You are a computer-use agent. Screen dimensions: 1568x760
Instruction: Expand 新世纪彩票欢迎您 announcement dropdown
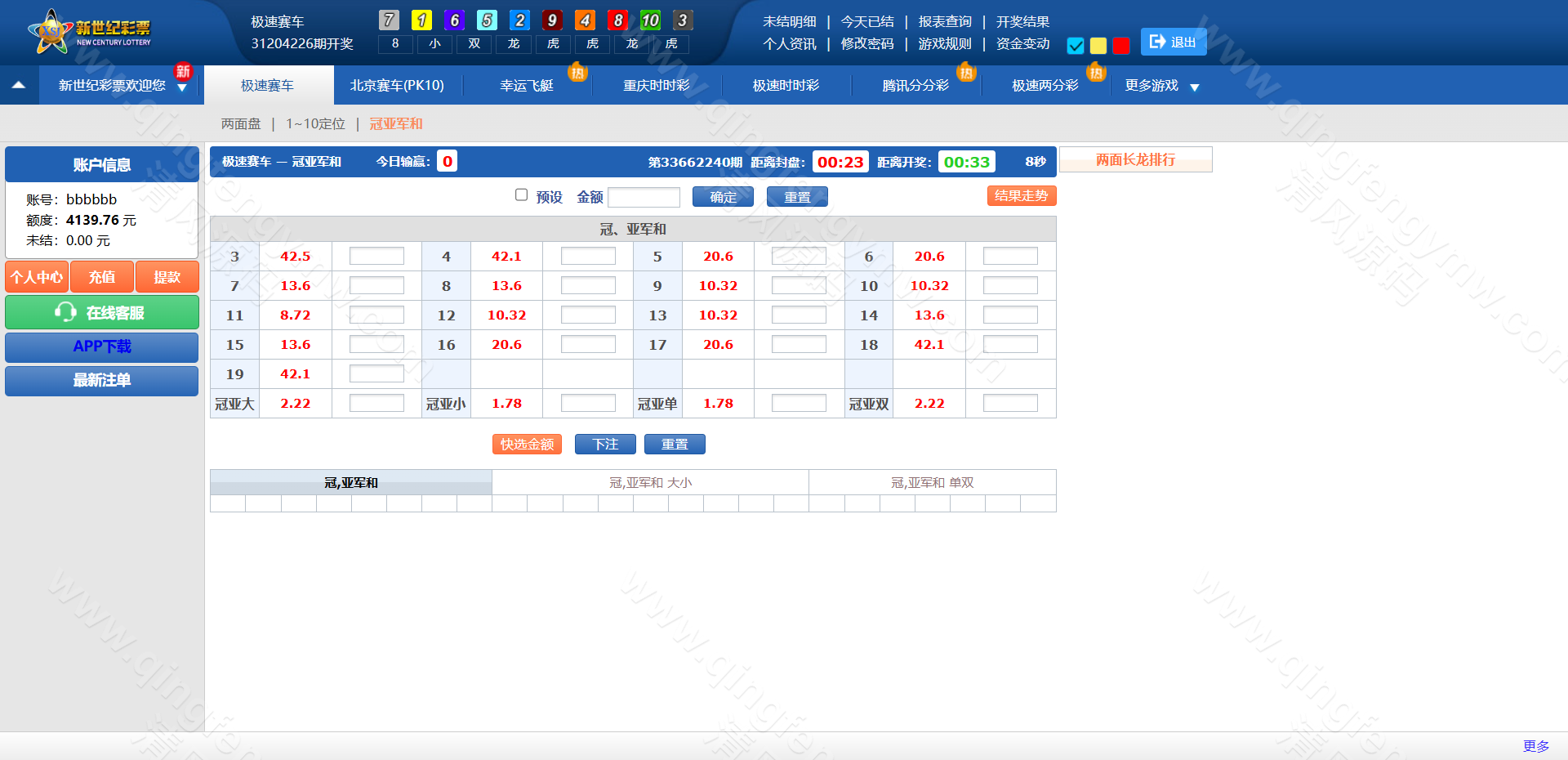coord(182,87)
